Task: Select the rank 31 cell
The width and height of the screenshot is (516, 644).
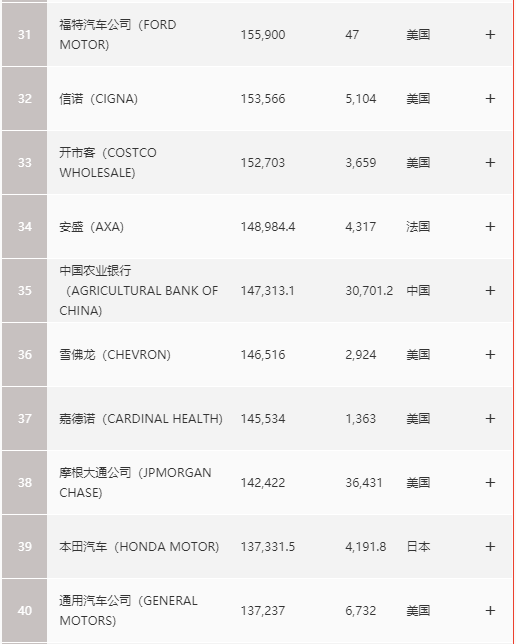Action: (24, 34)
